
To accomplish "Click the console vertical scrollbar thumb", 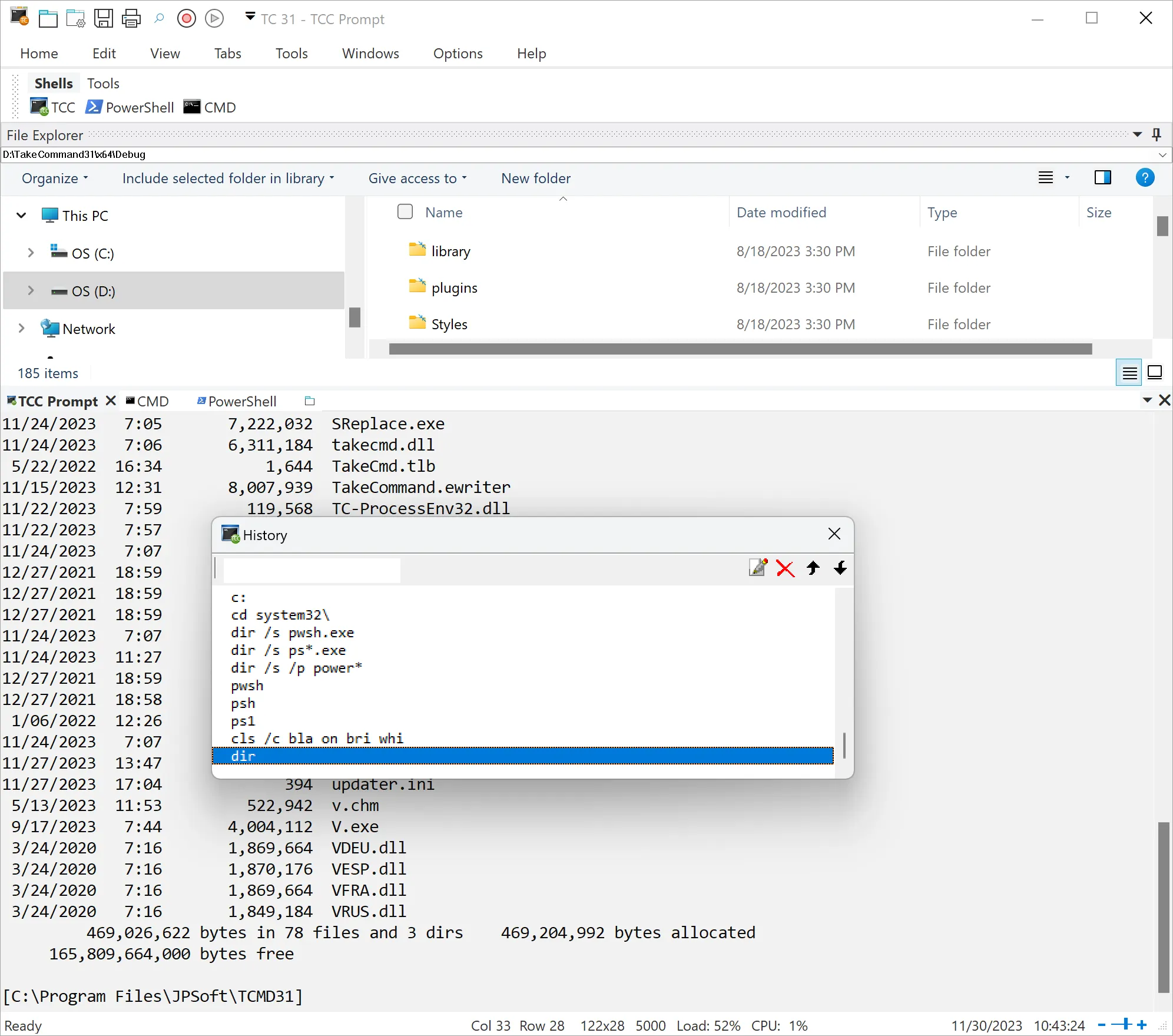I will (1163, 908).
